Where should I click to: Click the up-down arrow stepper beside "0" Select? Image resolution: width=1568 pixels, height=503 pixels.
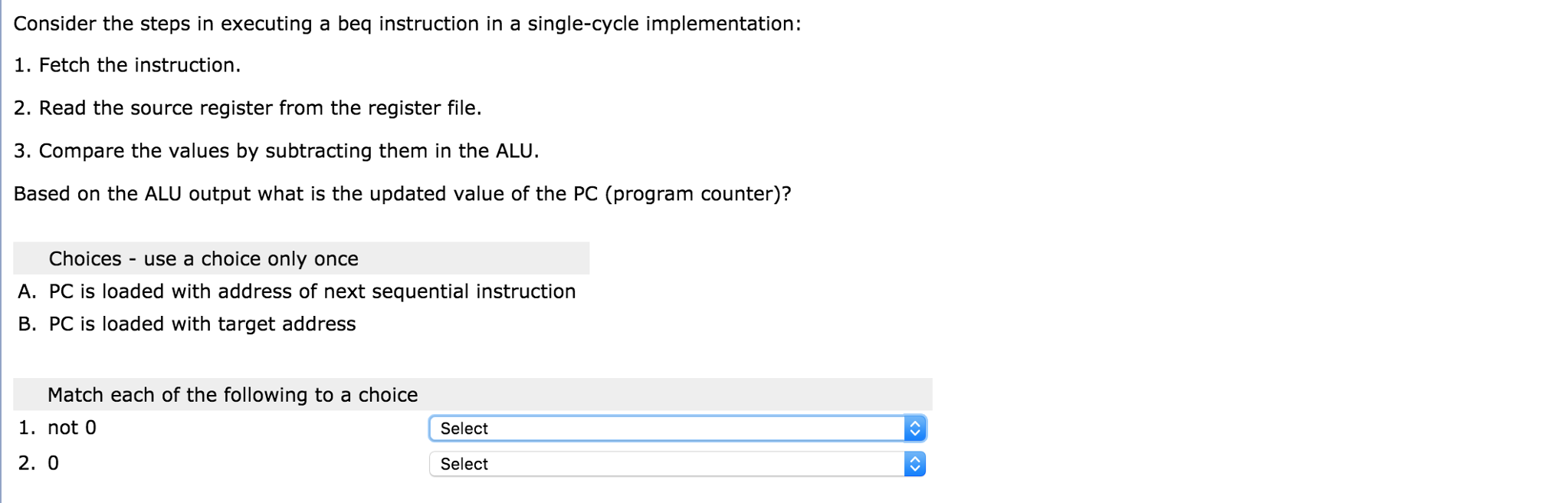click(917, 464)
